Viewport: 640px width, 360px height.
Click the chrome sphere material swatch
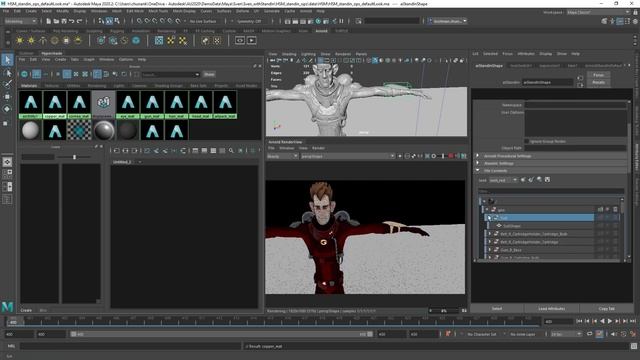coord(104,131)
